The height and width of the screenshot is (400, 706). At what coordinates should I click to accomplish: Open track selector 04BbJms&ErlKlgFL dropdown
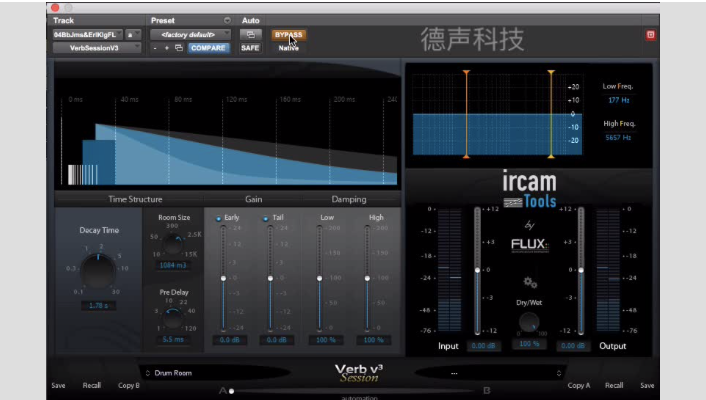click(88, 35)
